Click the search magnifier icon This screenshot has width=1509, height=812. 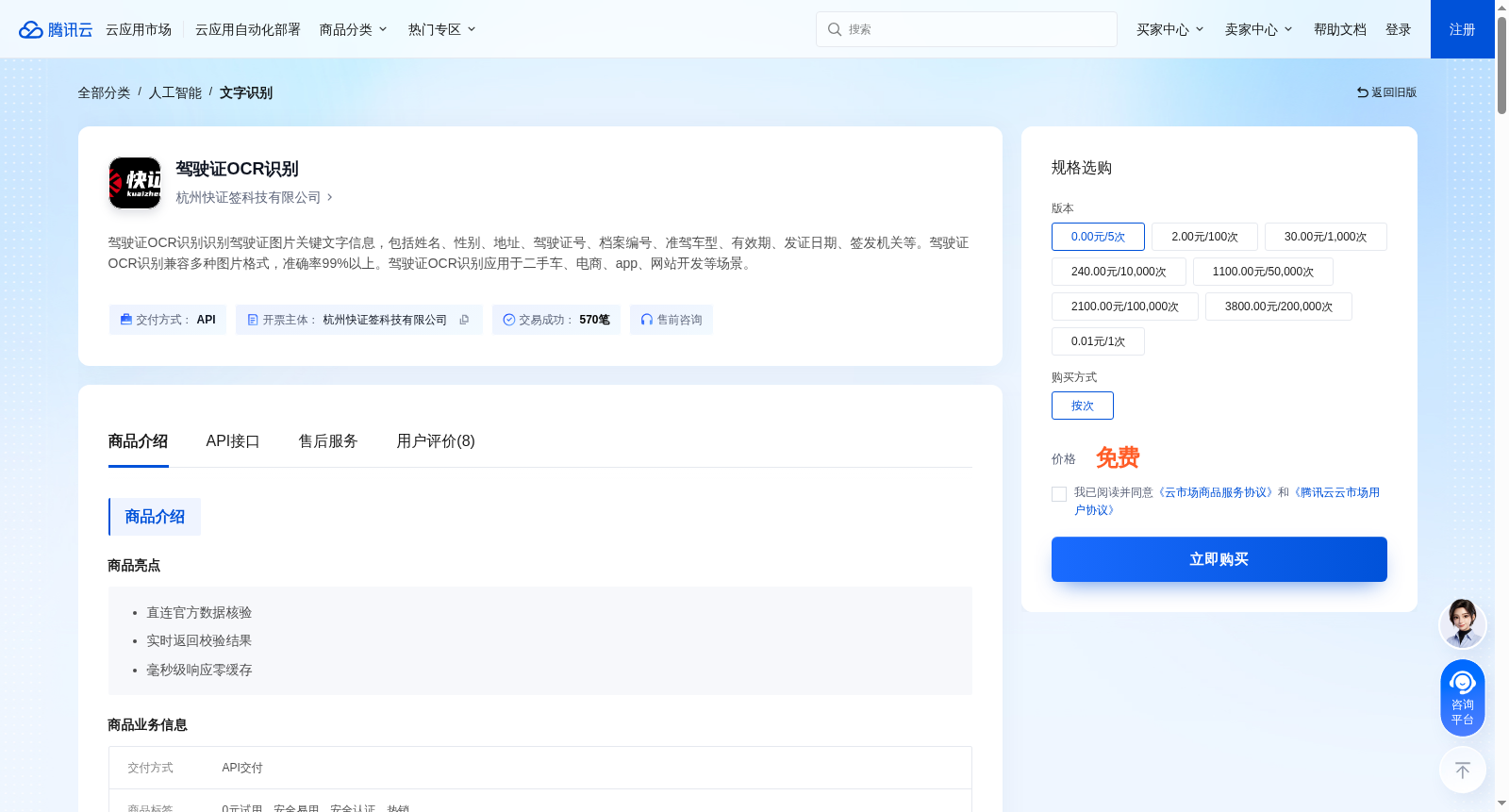click(835, 29)
